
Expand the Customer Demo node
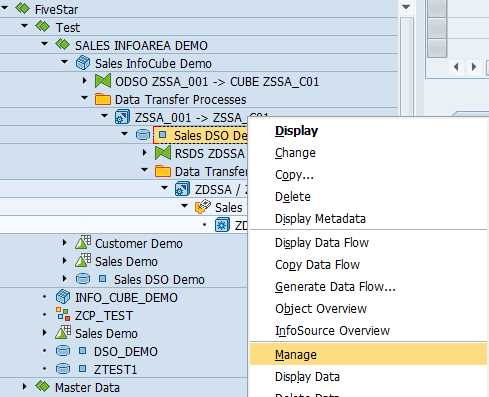pos(65,242)
